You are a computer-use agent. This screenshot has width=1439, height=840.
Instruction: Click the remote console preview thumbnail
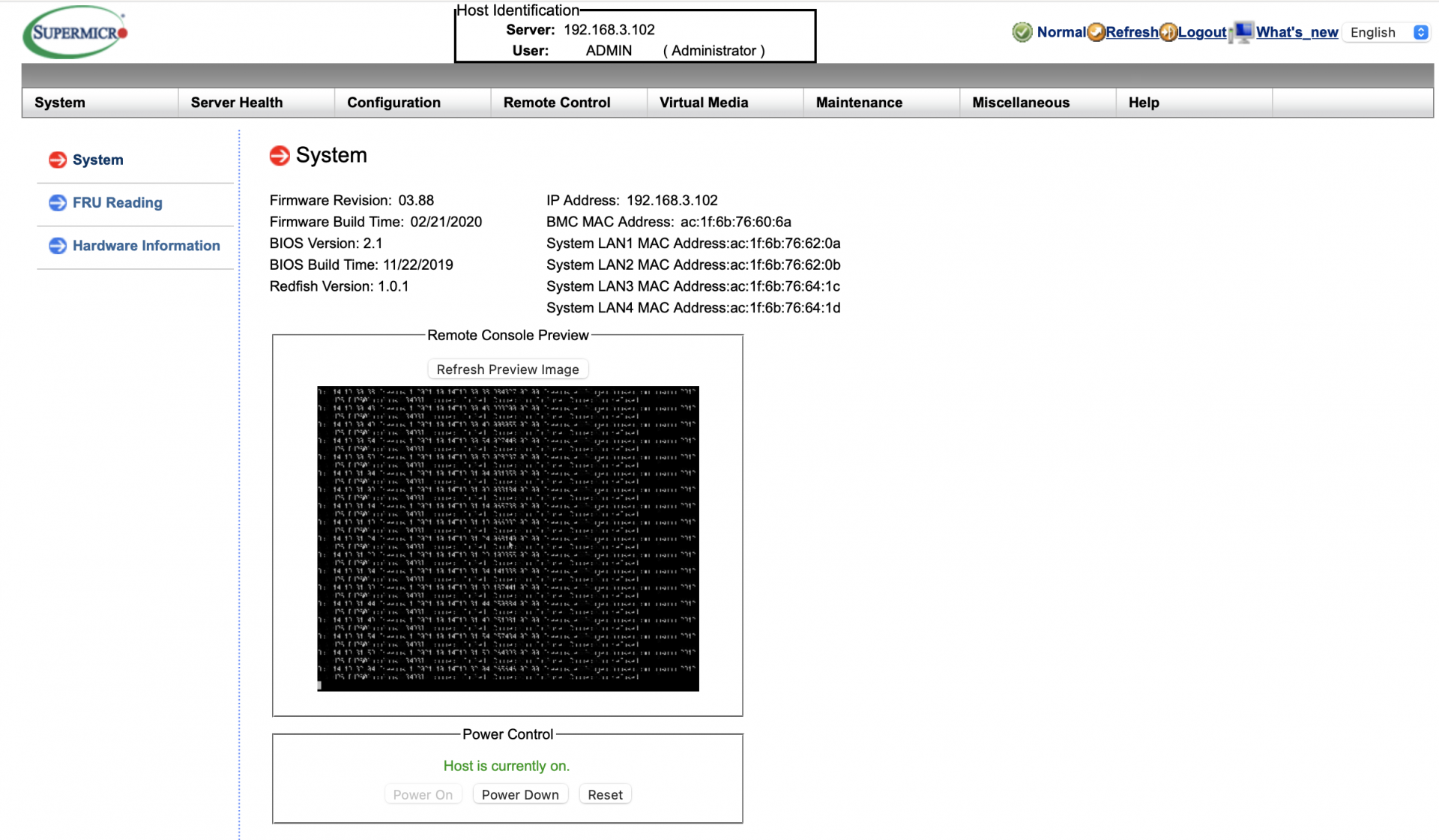click(508, 538)
